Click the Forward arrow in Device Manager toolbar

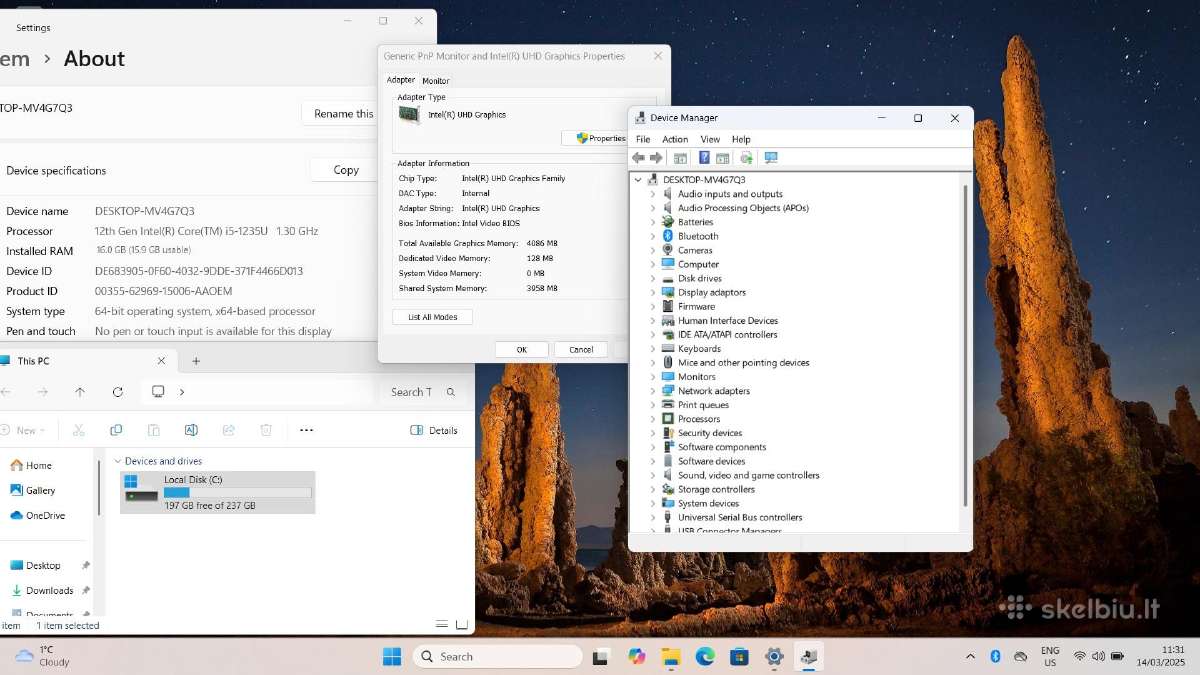pos(656,158)
